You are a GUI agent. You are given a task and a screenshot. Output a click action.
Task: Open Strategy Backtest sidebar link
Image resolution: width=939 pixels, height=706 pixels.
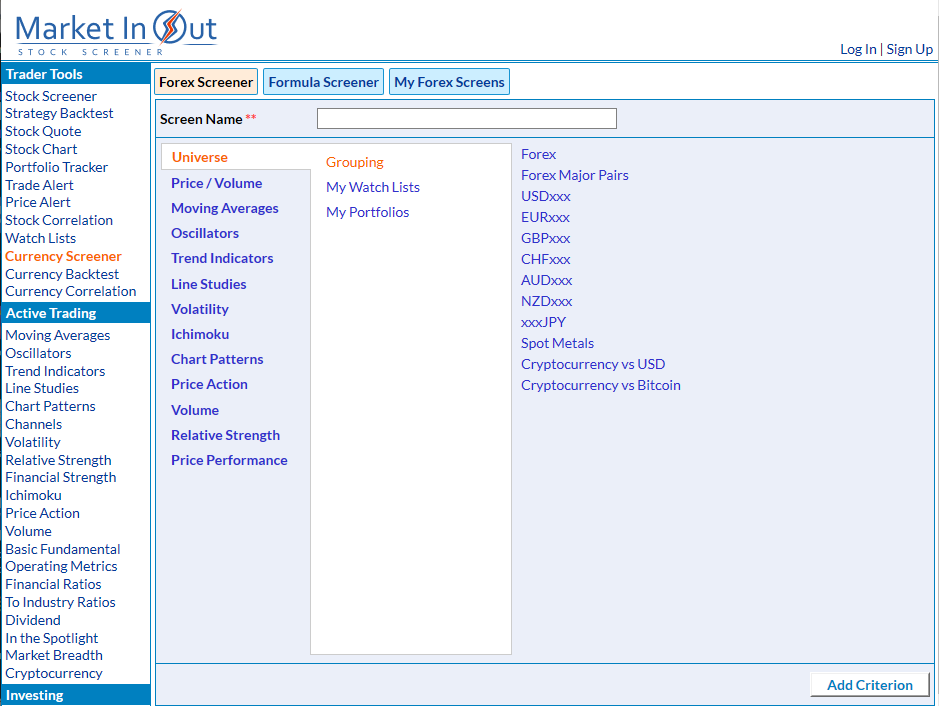tap(59, 114)
